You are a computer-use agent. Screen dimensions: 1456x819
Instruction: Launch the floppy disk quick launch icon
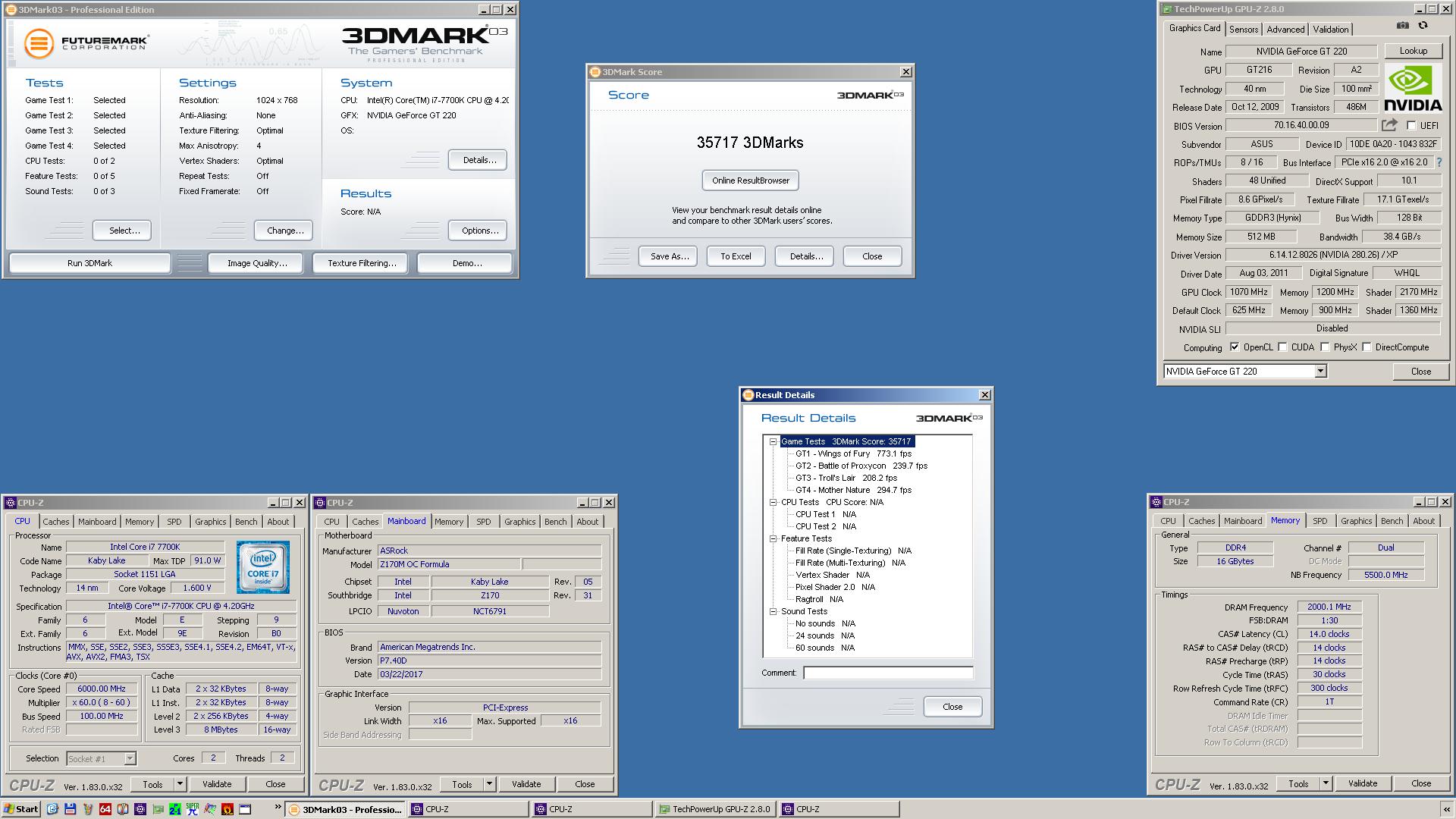point(70,809)
